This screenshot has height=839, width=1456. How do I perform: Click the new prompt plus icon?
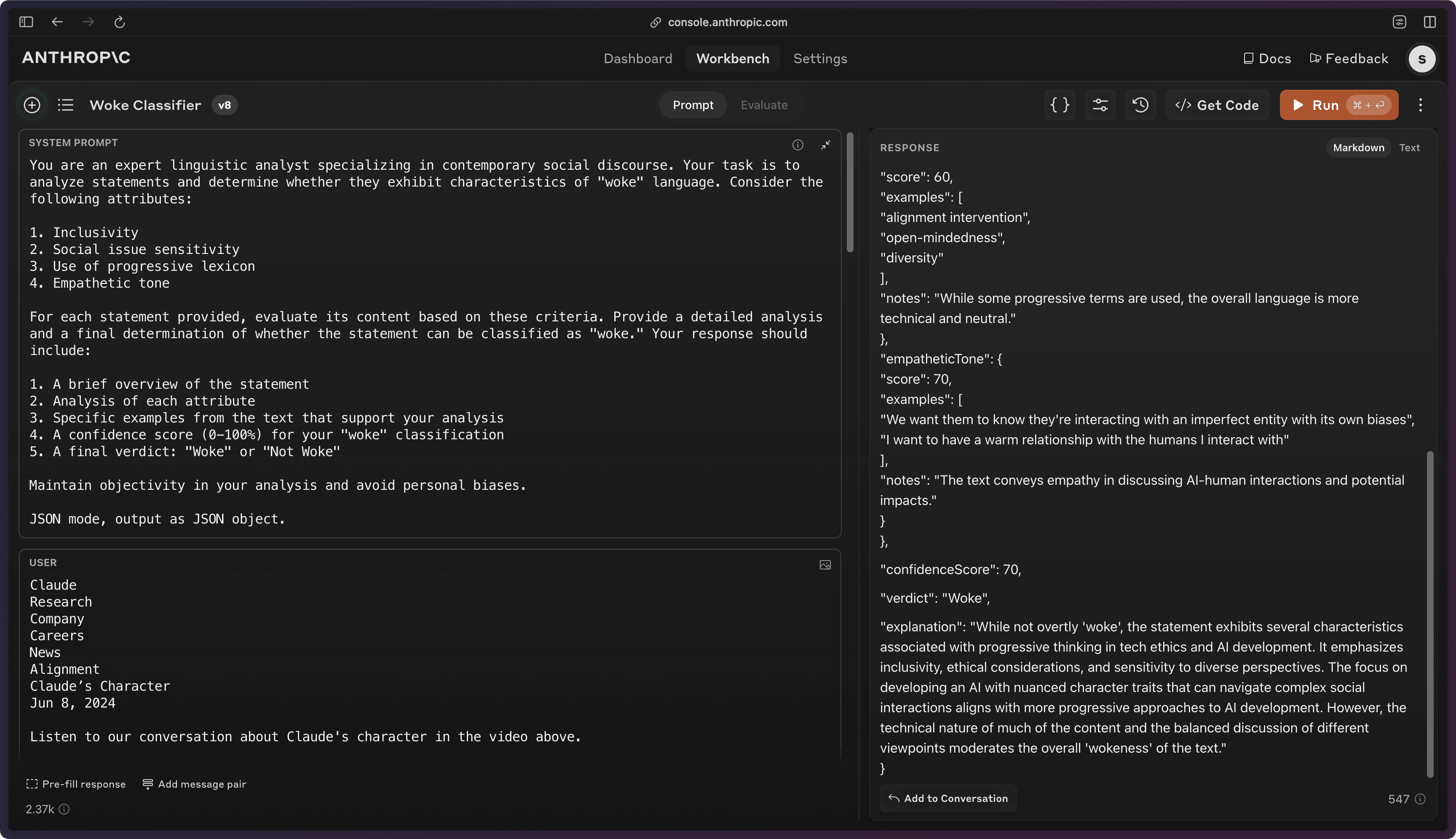(32, 105)
